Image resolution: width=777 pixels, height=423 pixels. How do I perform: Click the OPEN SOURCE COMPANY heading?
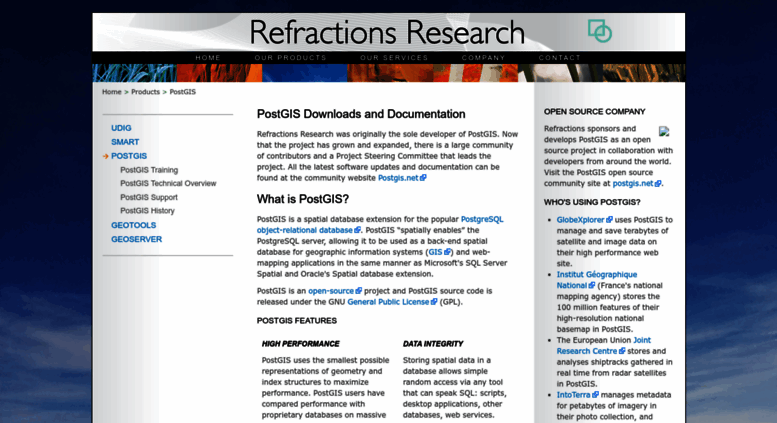594,111
